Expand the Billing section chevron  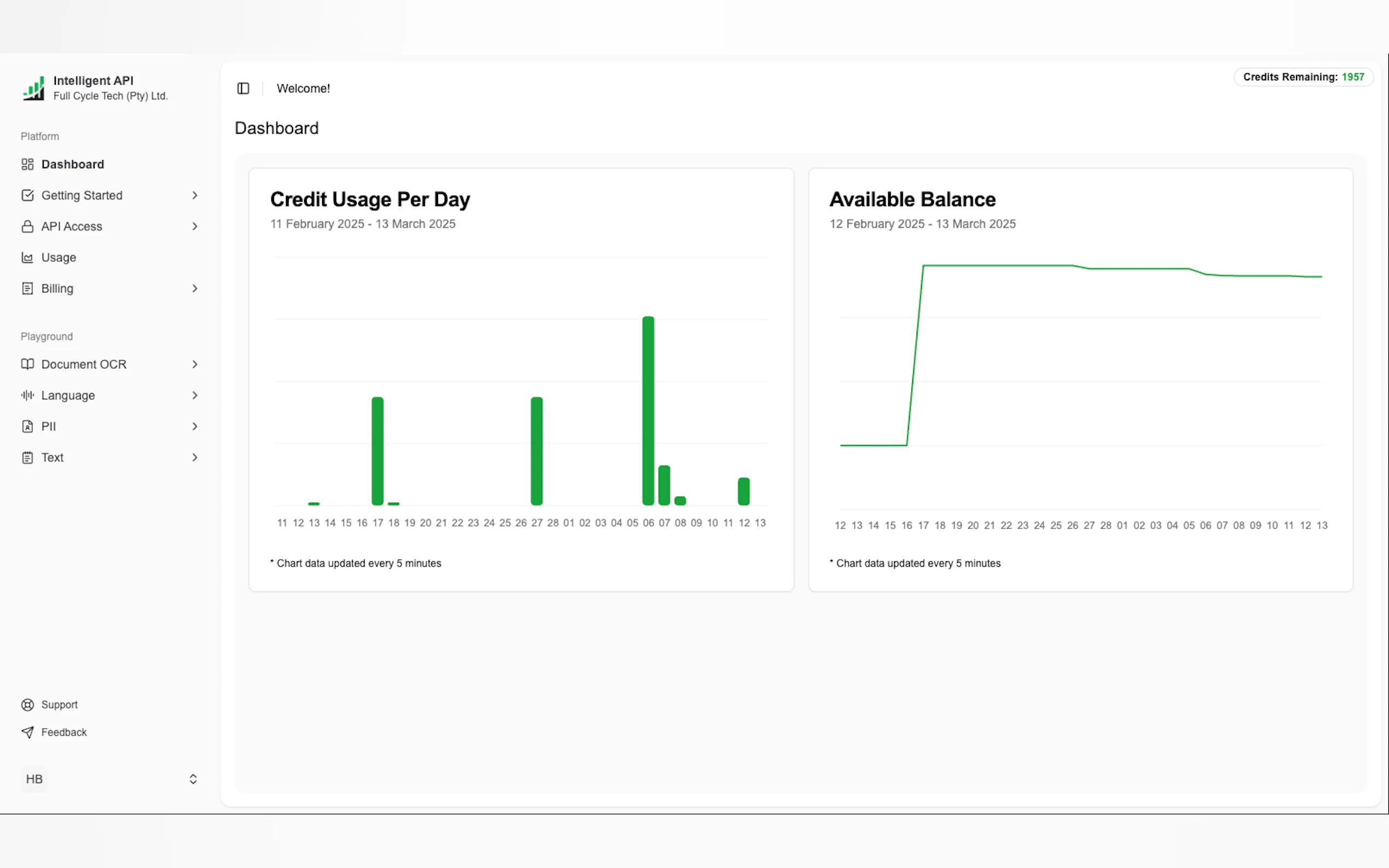[x=195, y=288]
